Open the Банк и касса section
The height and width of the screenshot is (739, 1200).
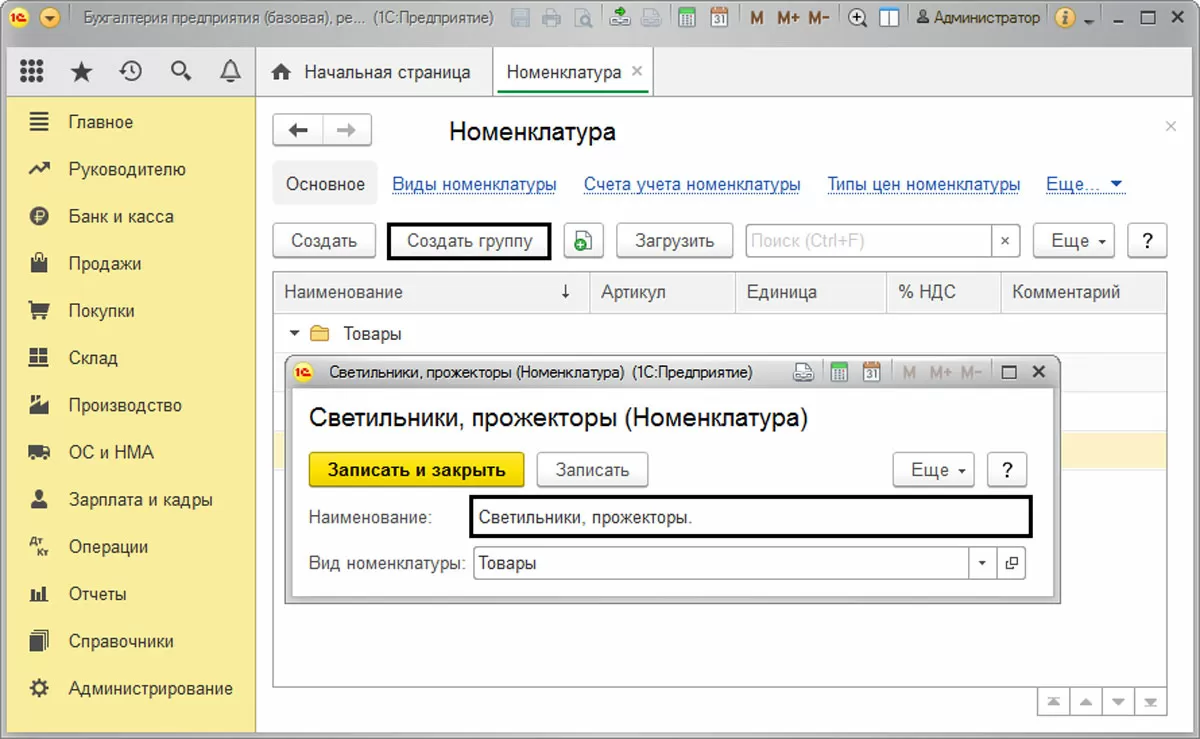[x=121, y=217]
